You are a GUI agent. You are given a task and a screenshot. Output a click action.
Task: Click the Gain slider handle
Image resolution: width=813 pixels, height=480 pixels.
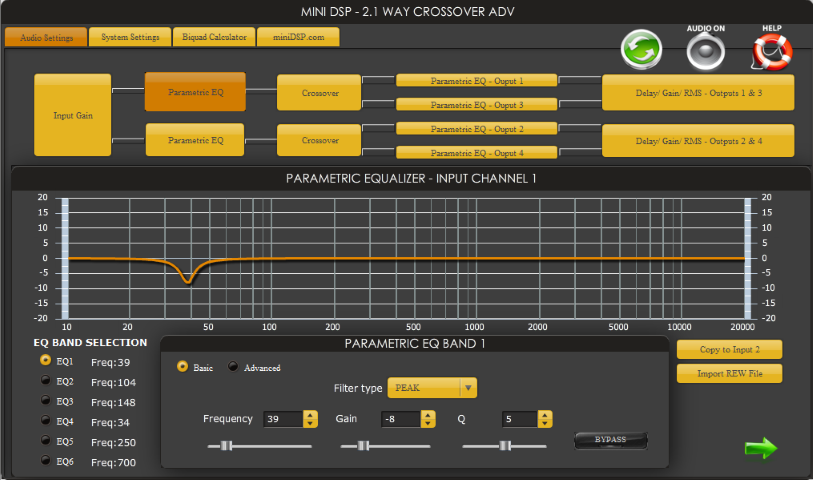[363, 446]
